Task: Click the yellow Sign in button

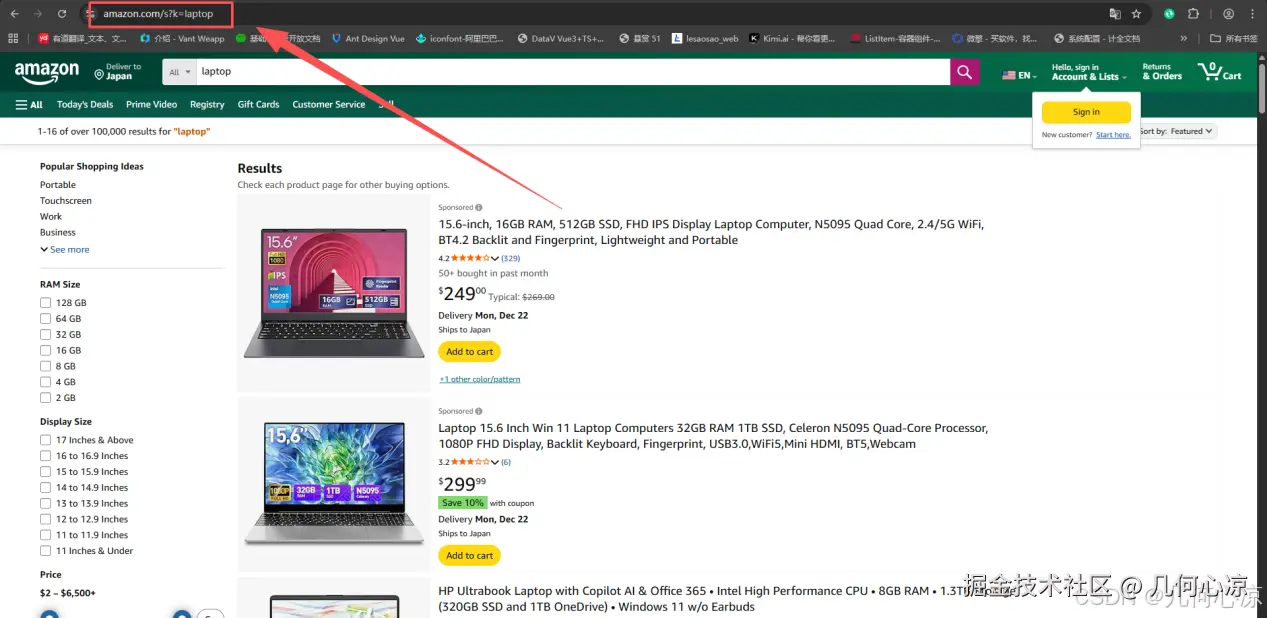Action: (x=1086, y=112)
